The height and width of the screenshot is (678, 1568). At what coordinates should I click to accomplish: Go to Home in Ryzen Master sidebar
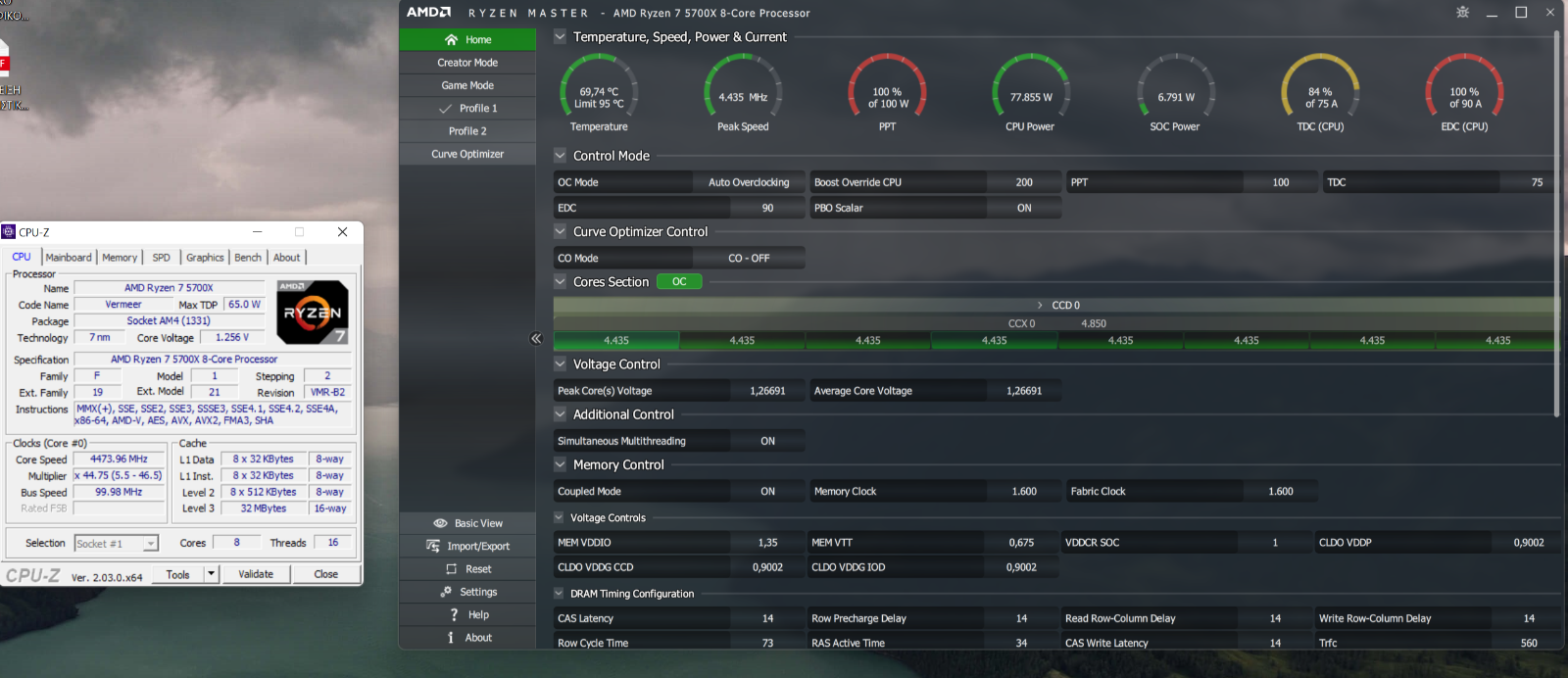pyautogui.click(x=467, y=40)
